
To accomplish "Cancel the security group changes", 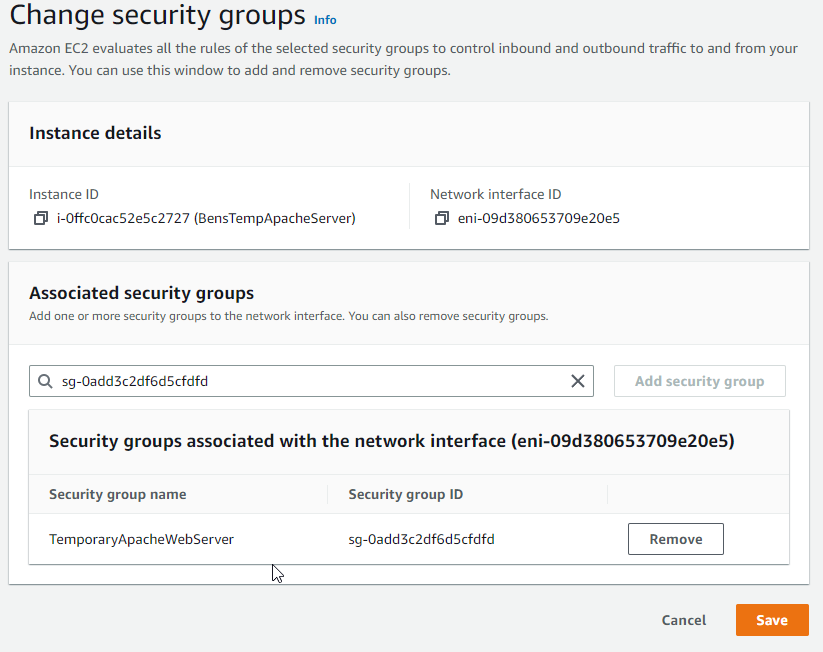I will point(684,620).
